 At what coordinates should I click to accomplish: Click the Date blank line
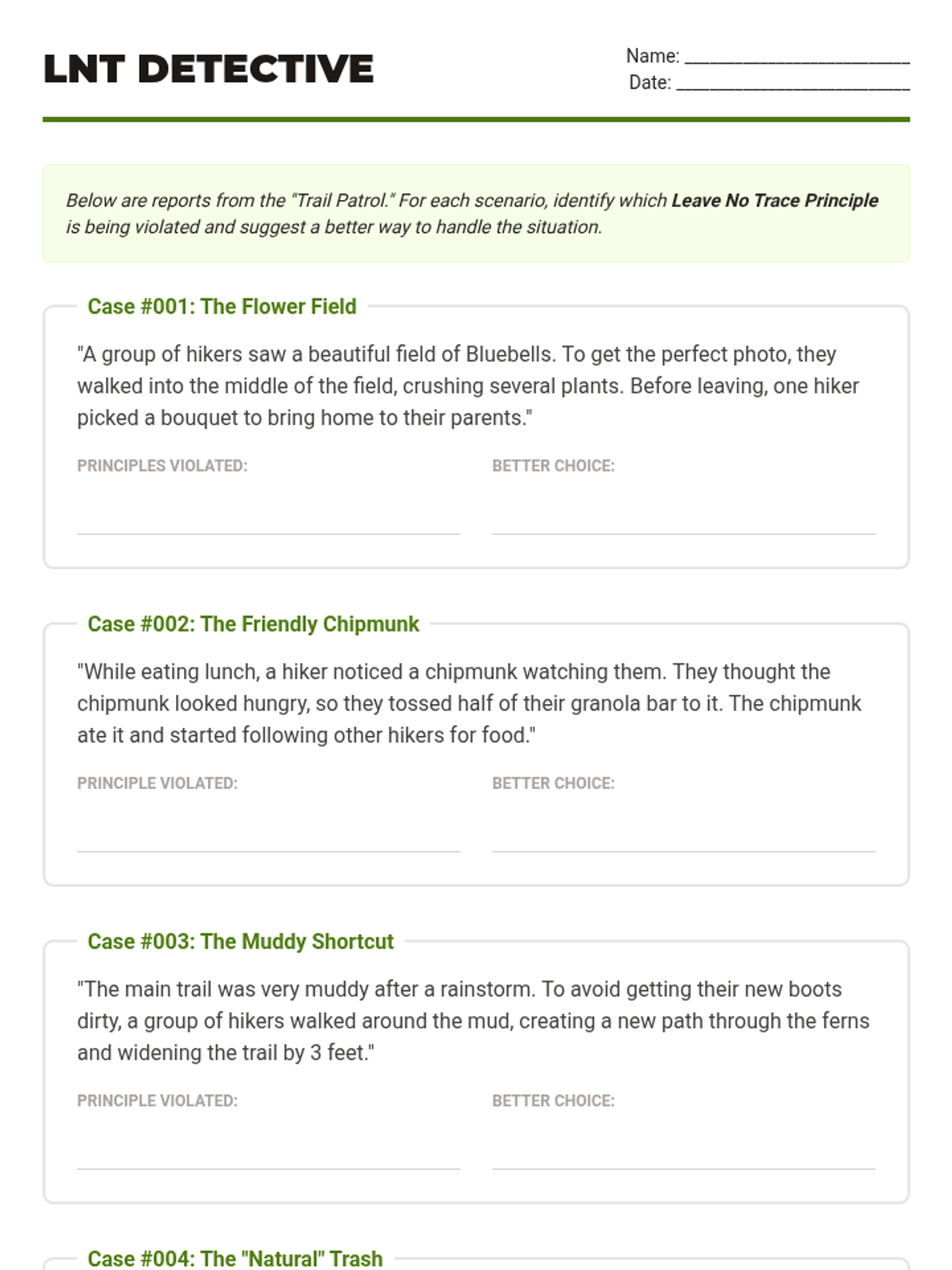(793, 83)
